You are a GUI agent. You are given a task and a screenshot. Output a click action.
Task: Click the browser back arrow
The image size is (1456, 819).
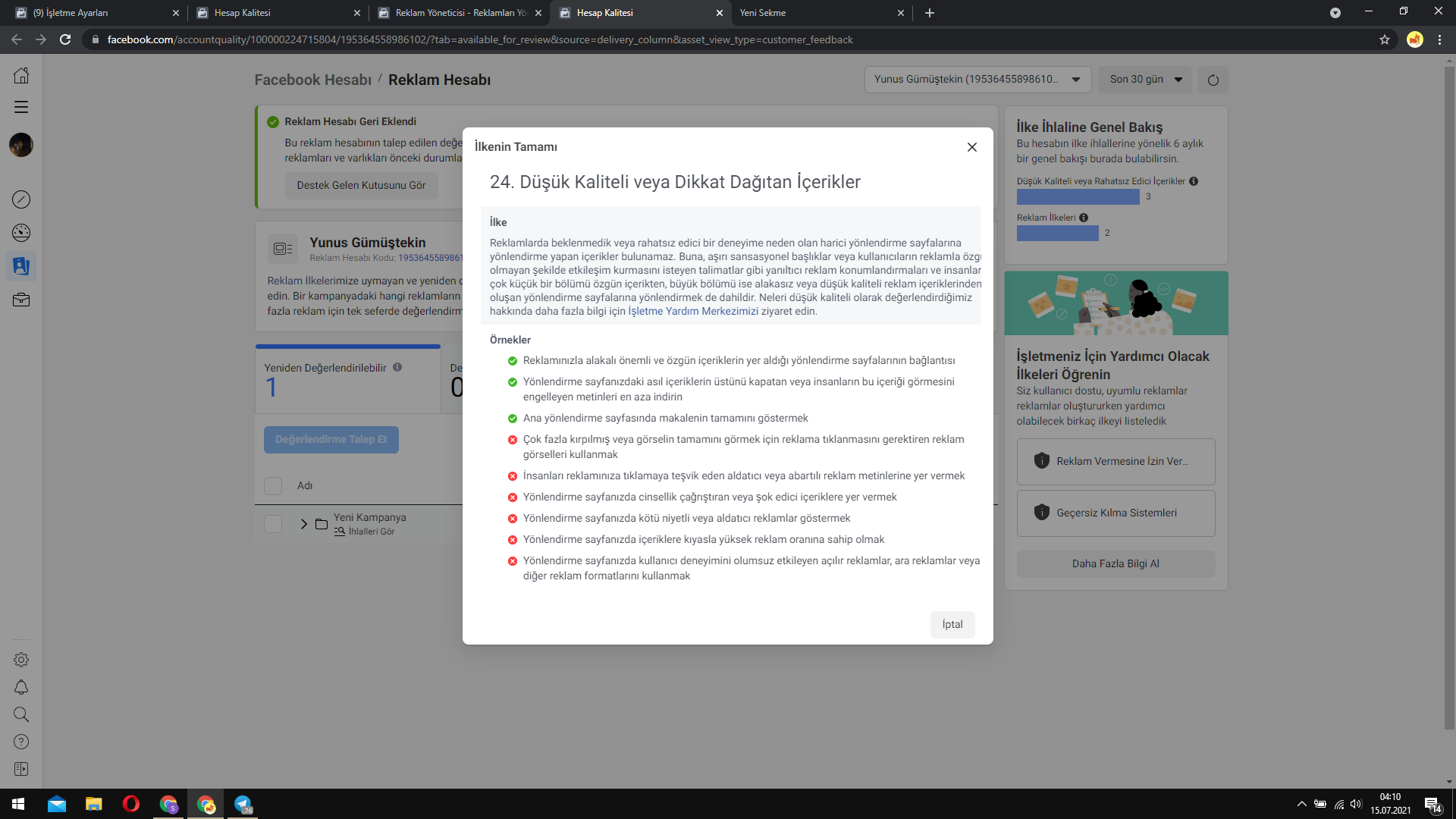click(x=17, y=39)
